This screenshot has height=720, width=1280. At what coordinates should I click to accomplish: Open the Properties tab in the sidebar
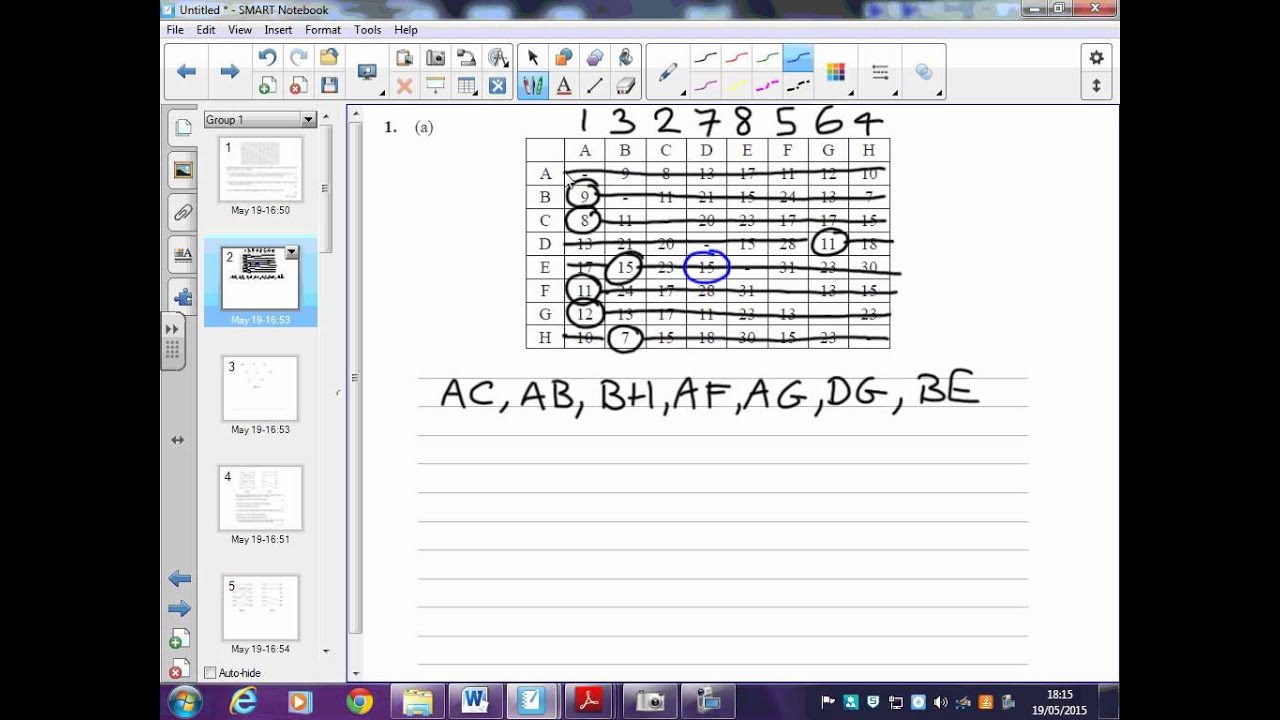(183, 254)
